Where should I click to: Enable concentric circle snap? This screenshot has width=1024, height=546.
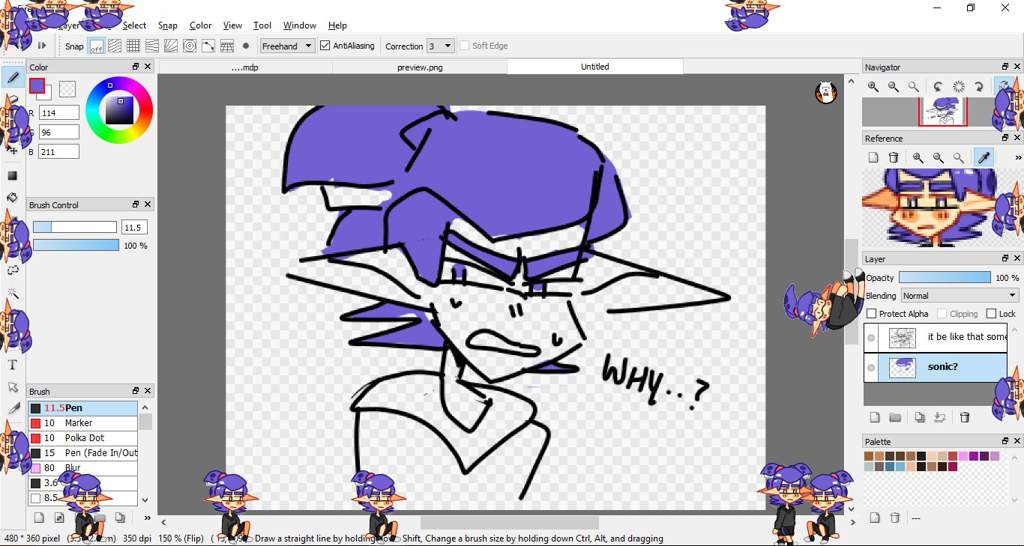point(189,46)
